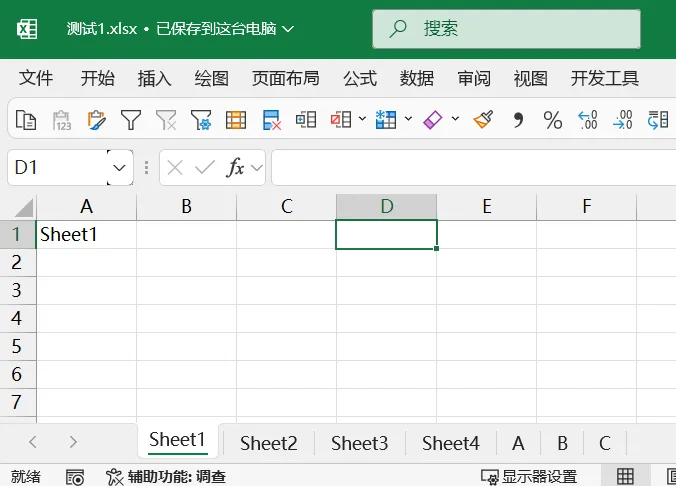Click the Decrease Decimal icon
Viewport: 676px width, 486px height.
pyautogui.click(x=623, y=120)
